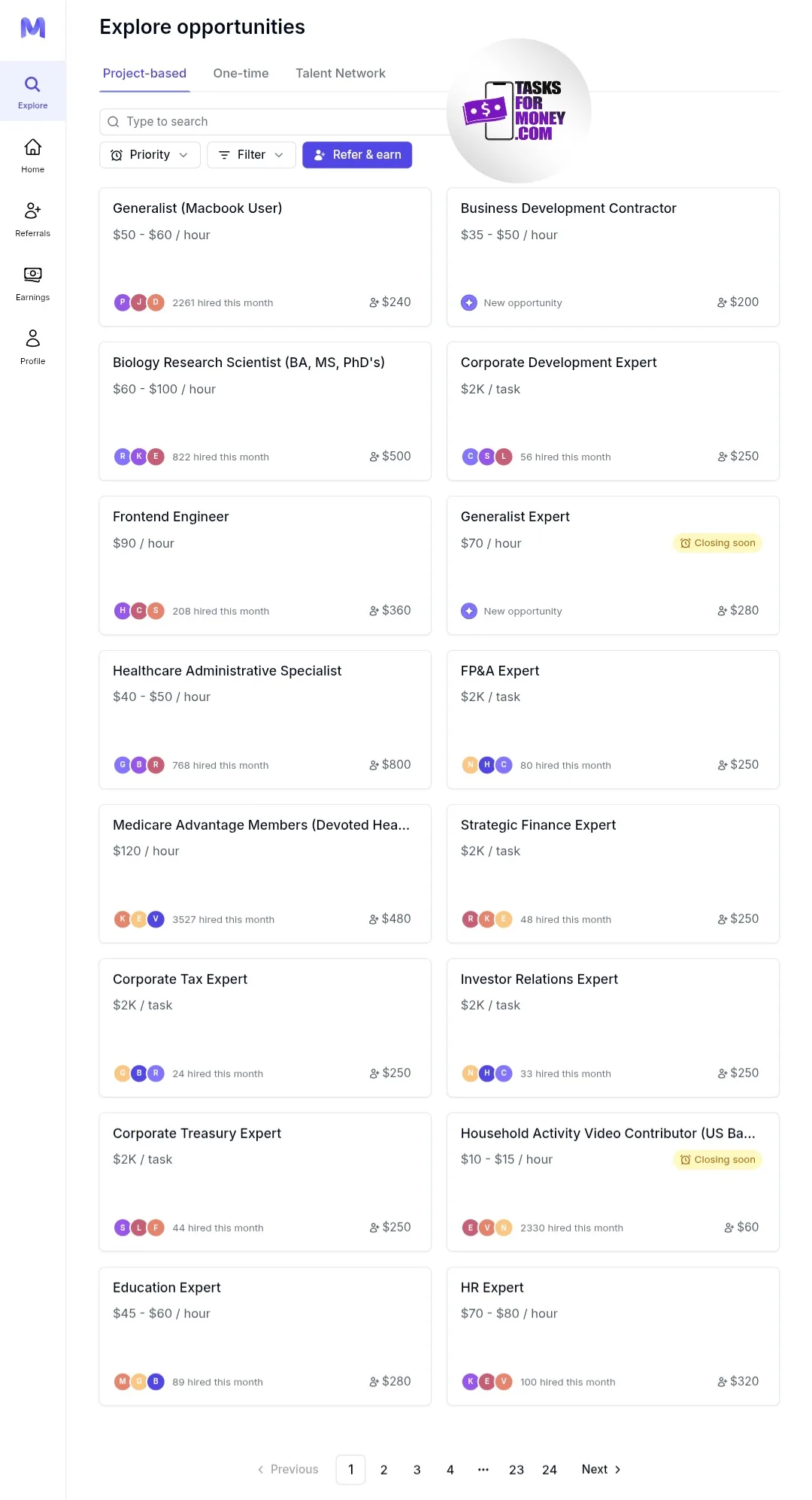Image resolution: width=812 pixels, height=1500 pixels.
Task: Click referral icon on Biology Research Scientist card
Action: tap(374, 457)
